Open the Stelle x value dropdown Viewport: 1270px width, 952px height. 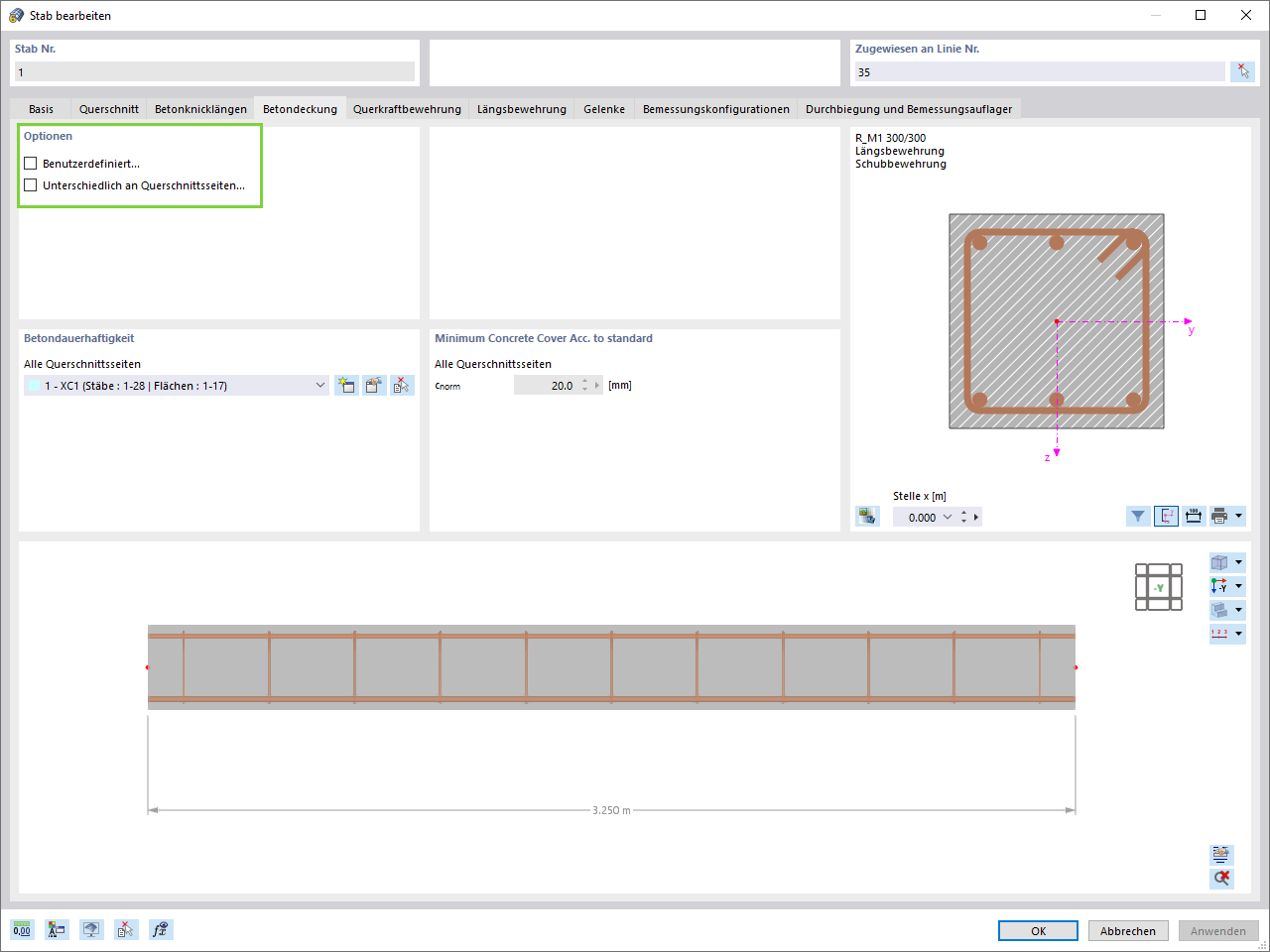click(948, 518)
